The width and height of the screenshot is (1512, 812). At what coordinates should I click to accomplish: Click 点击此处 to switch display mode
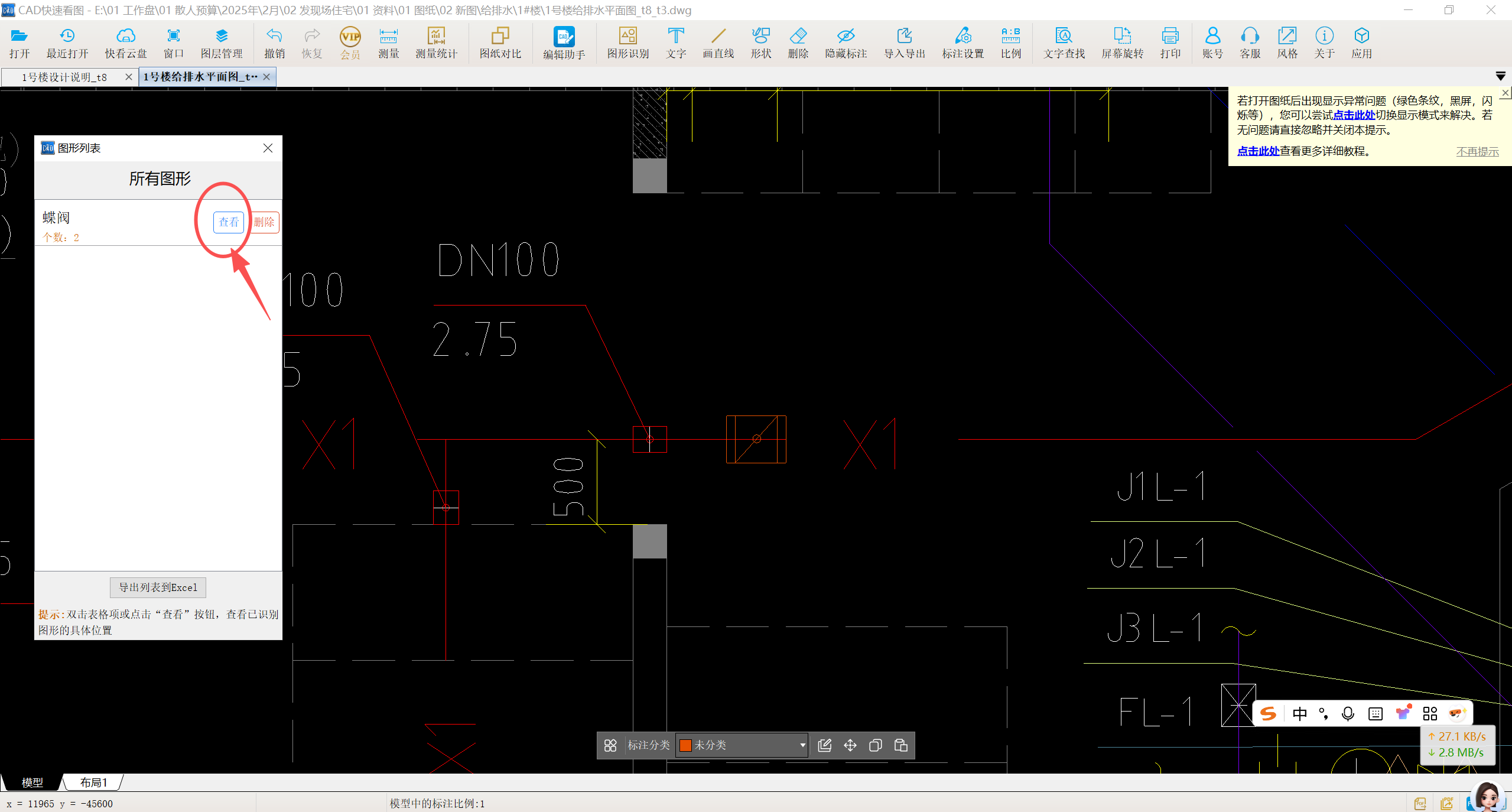[1354, 115]
